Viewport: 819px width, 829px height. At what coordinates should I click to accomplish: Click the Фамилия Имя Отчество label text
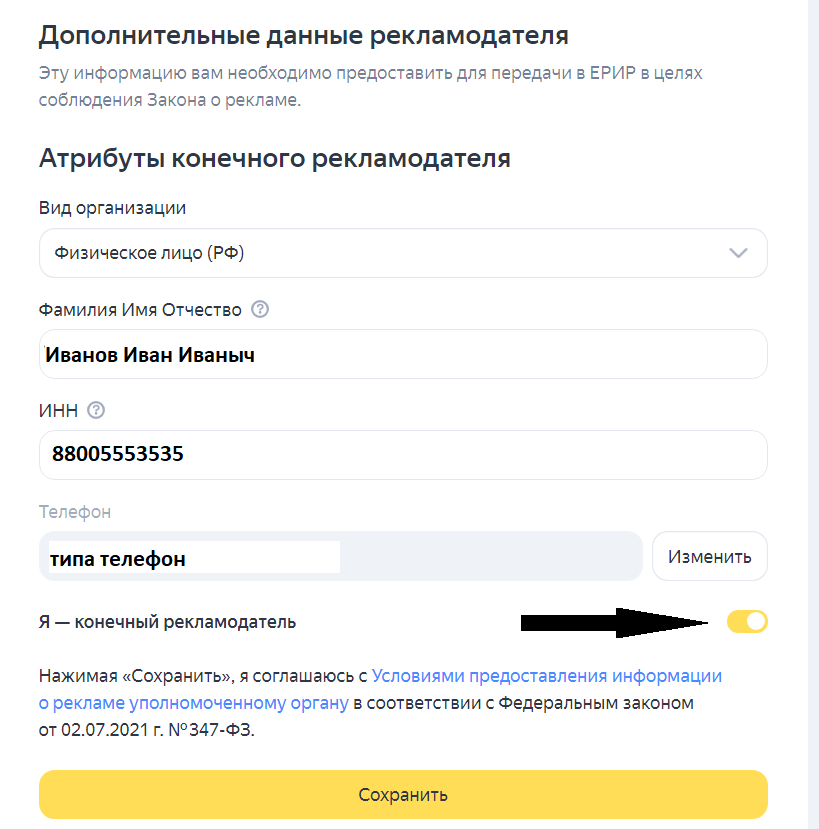(140, 310)
